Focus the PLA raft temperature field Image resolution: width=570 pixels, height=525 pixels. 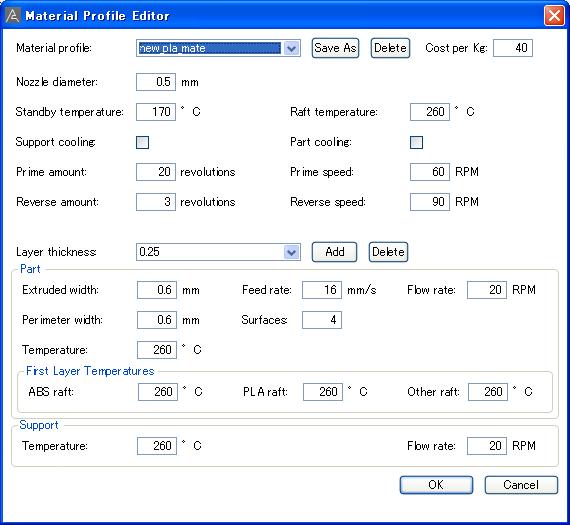point(323,392)
